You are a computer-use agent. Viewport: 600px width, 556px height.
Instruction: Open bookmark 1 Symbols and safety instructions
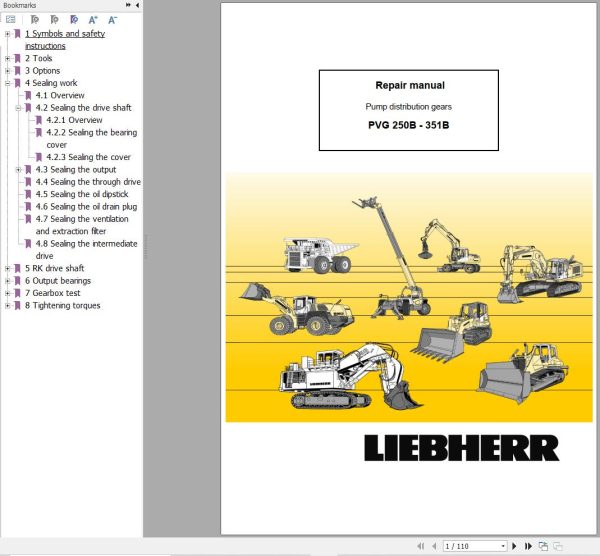[x=65, y=40]
